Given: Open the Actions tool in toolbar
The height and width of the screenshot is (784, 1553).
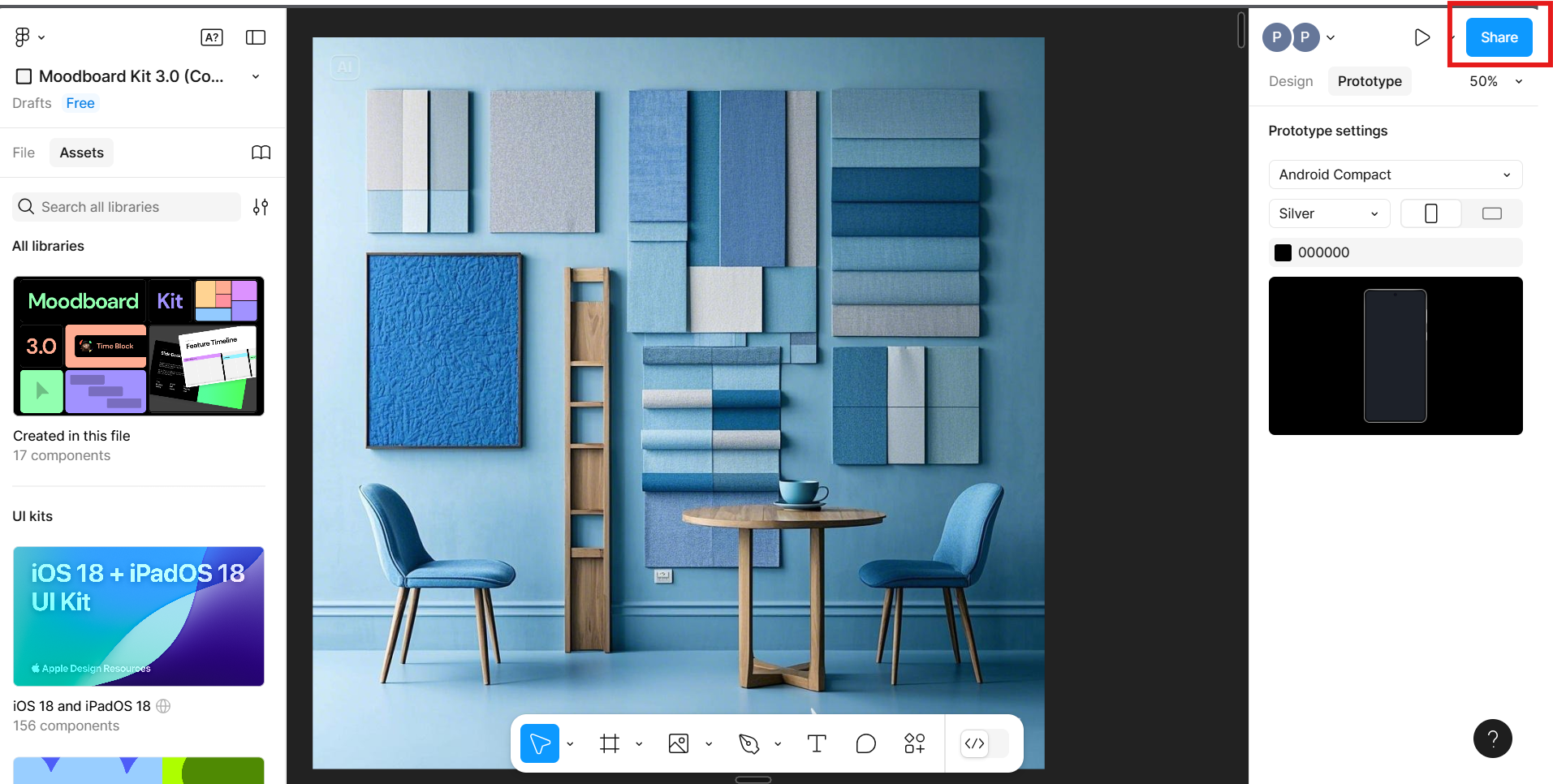Looking at the screenshot, I should tap(915, 743).
